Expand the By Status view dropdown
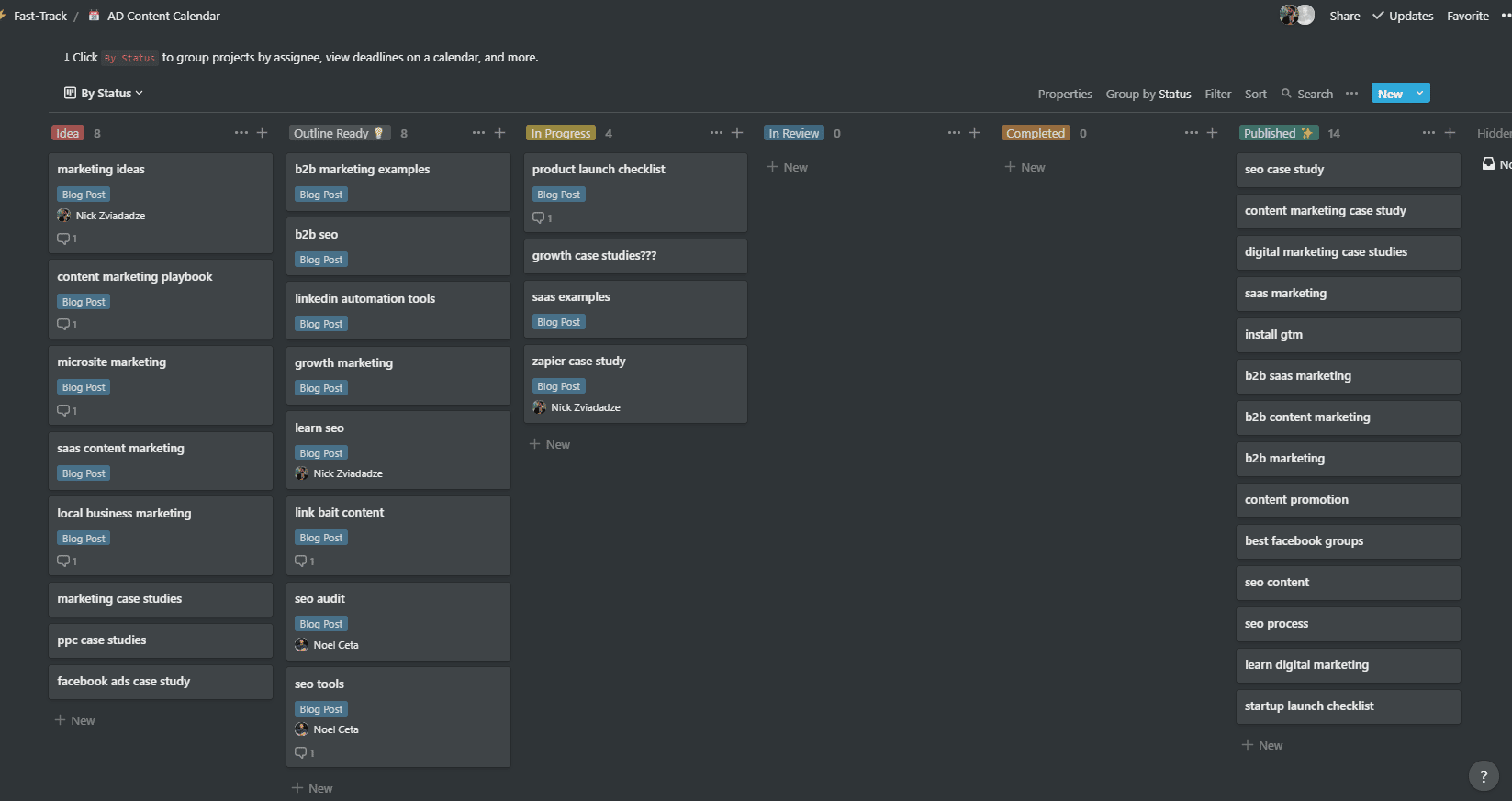 tap(104, 93)
